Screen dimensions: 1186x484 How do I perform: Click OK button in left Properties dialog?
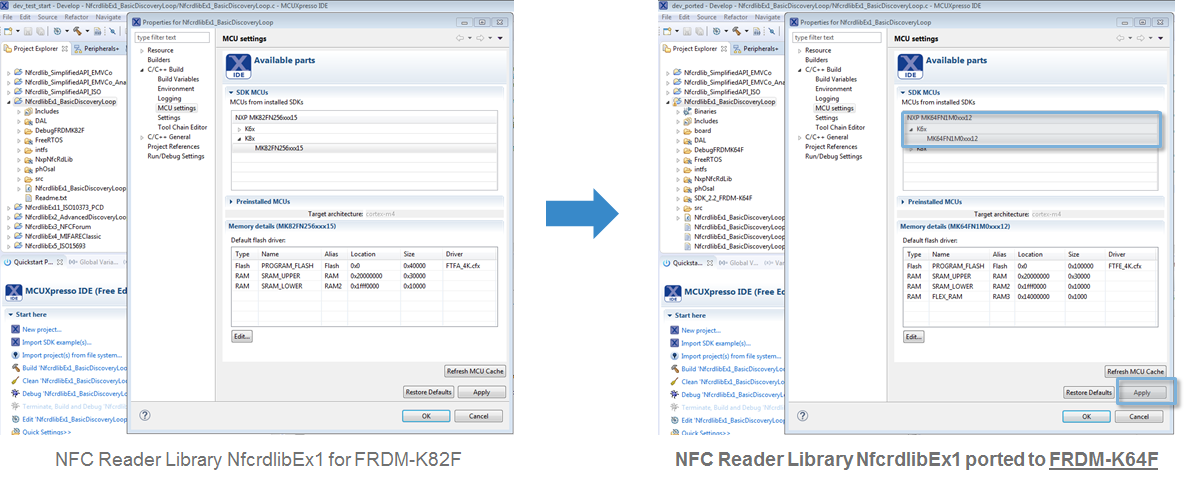[426, 416]
